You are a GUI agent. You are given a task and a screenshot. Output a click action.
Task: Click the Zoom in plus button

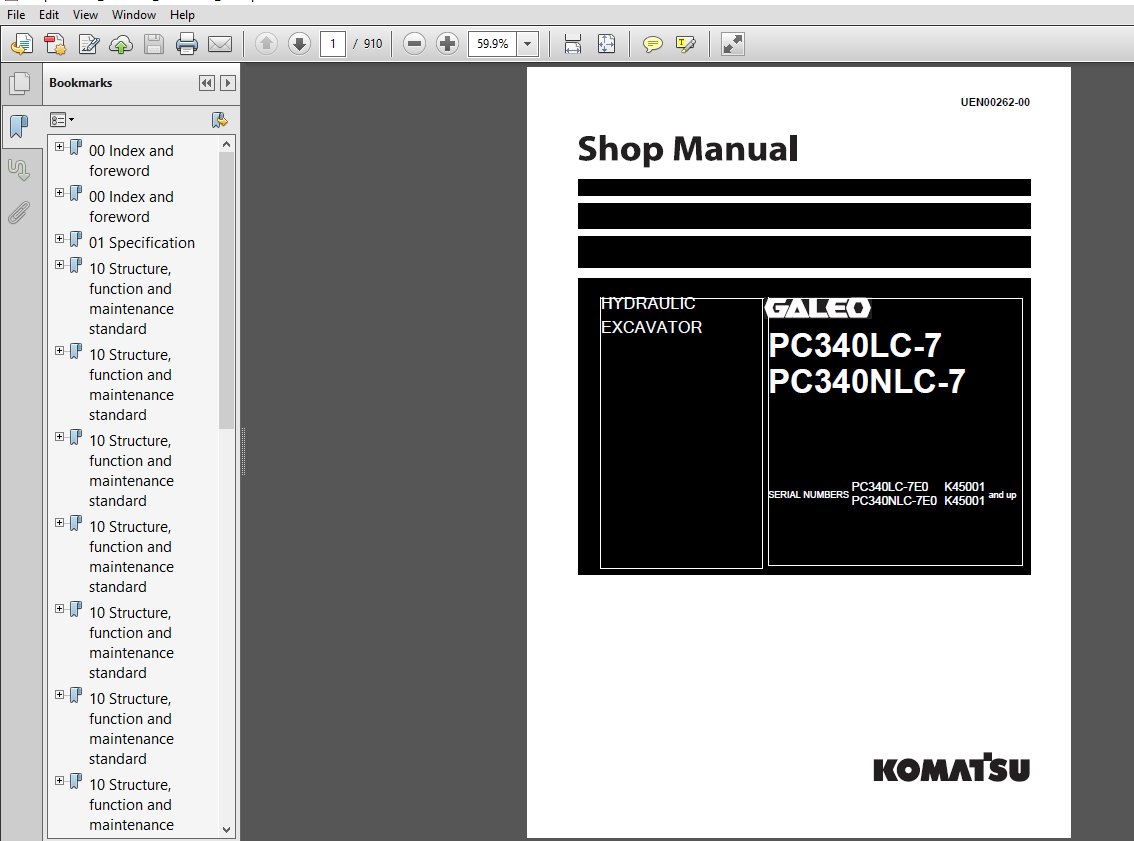click(x=448, y=44)
